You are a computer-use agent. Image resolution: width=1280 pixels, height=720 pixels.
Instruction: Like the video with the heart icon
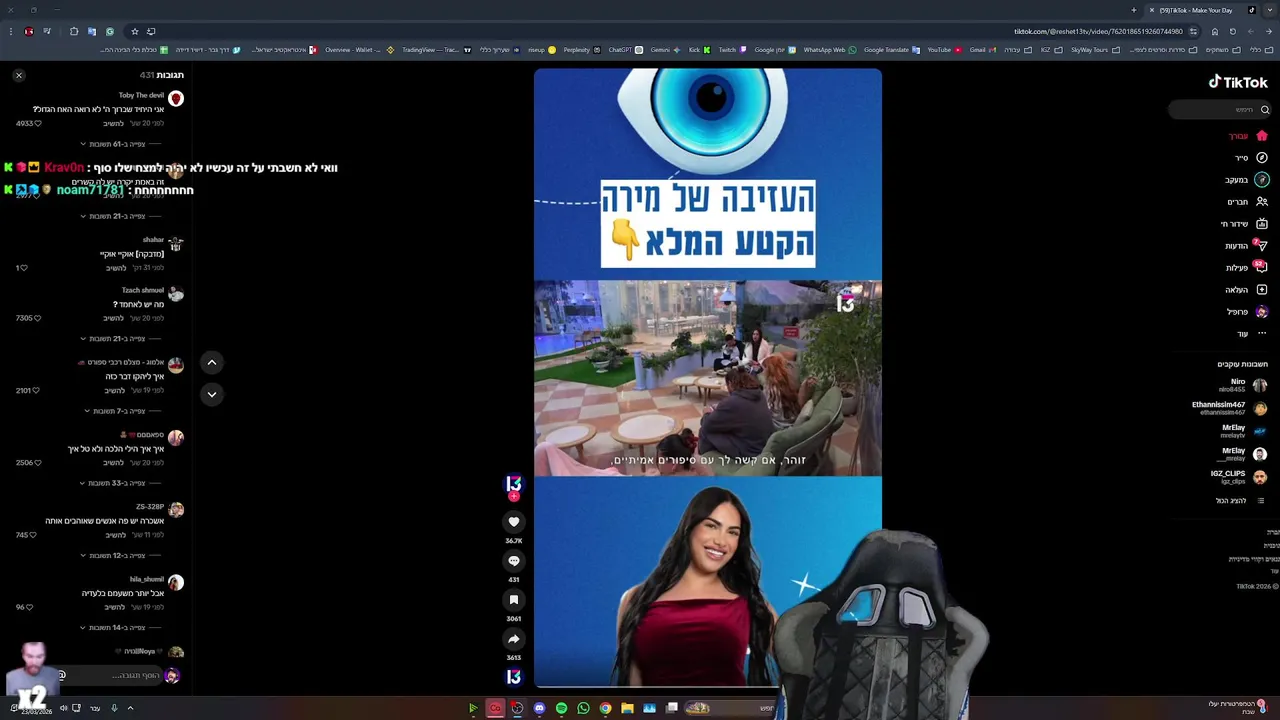pyautogui.click(x=514, y=522)
